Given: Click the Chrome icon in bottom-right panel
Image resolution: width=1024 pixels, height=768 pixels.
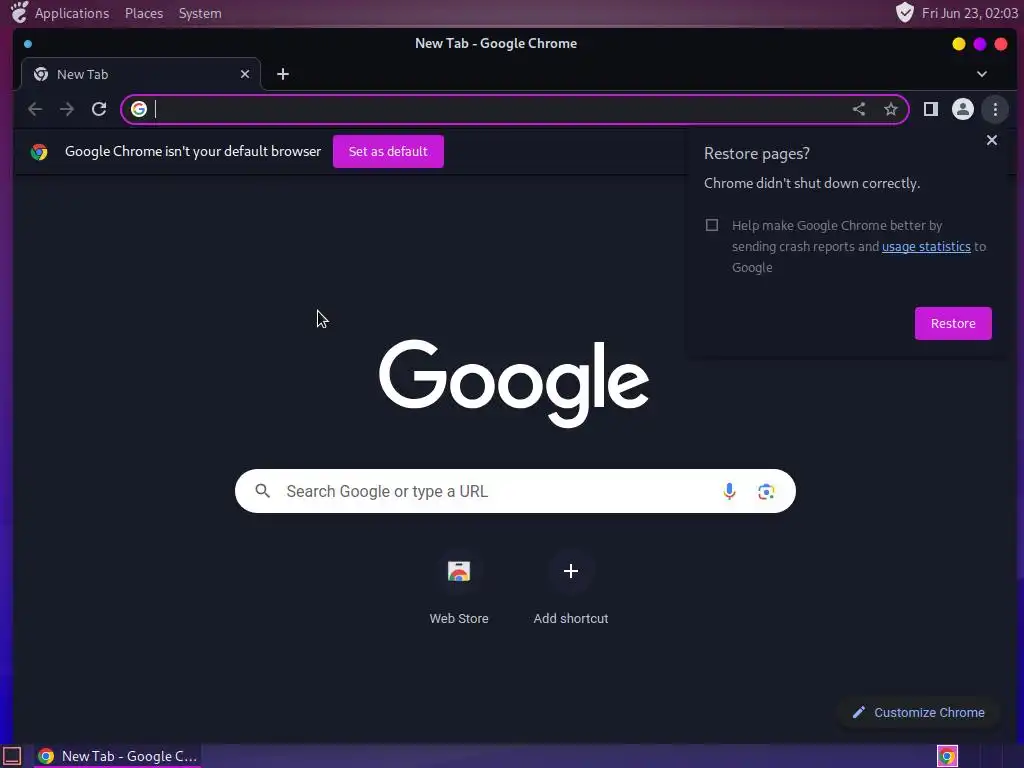Looking at the screenshot, I should point(947,756).
